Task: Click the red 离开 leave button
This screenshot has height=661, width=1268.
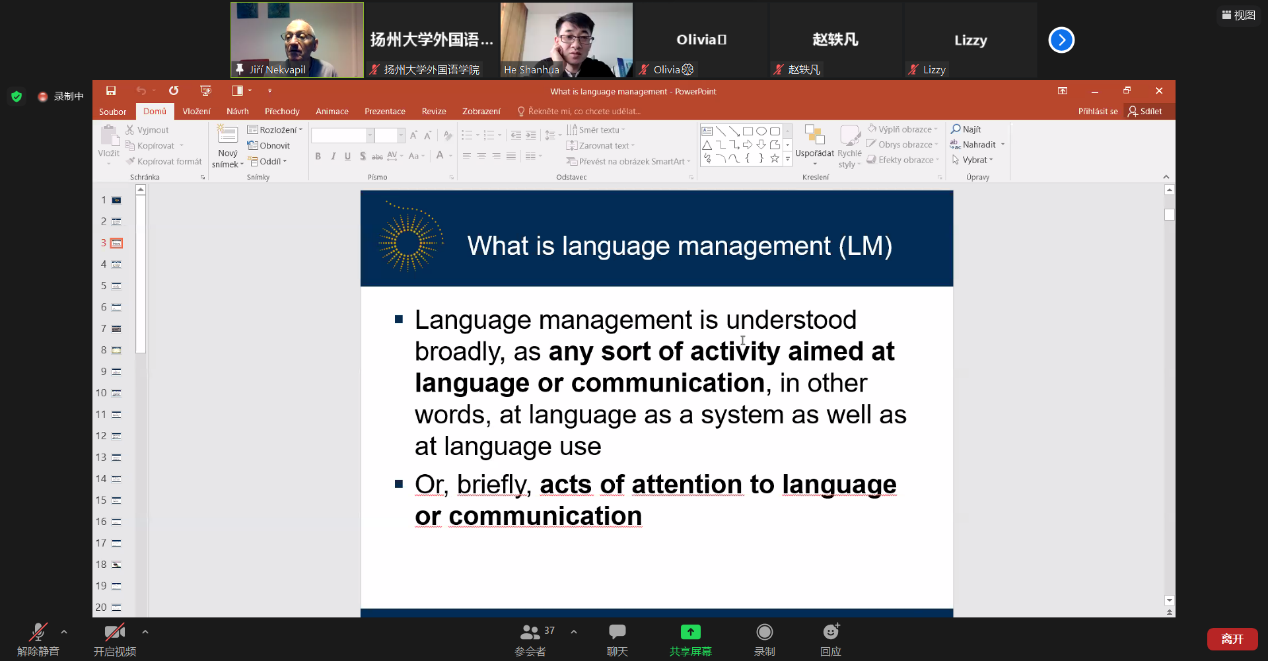Action: [x=1232, y=639]
